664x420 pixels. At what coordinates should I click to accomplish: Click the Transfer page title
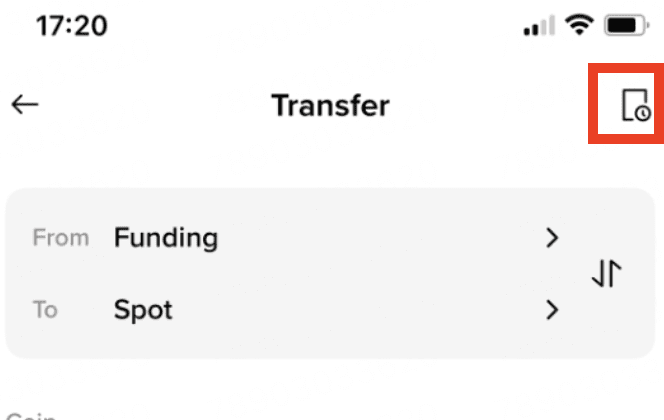(330, 105)
